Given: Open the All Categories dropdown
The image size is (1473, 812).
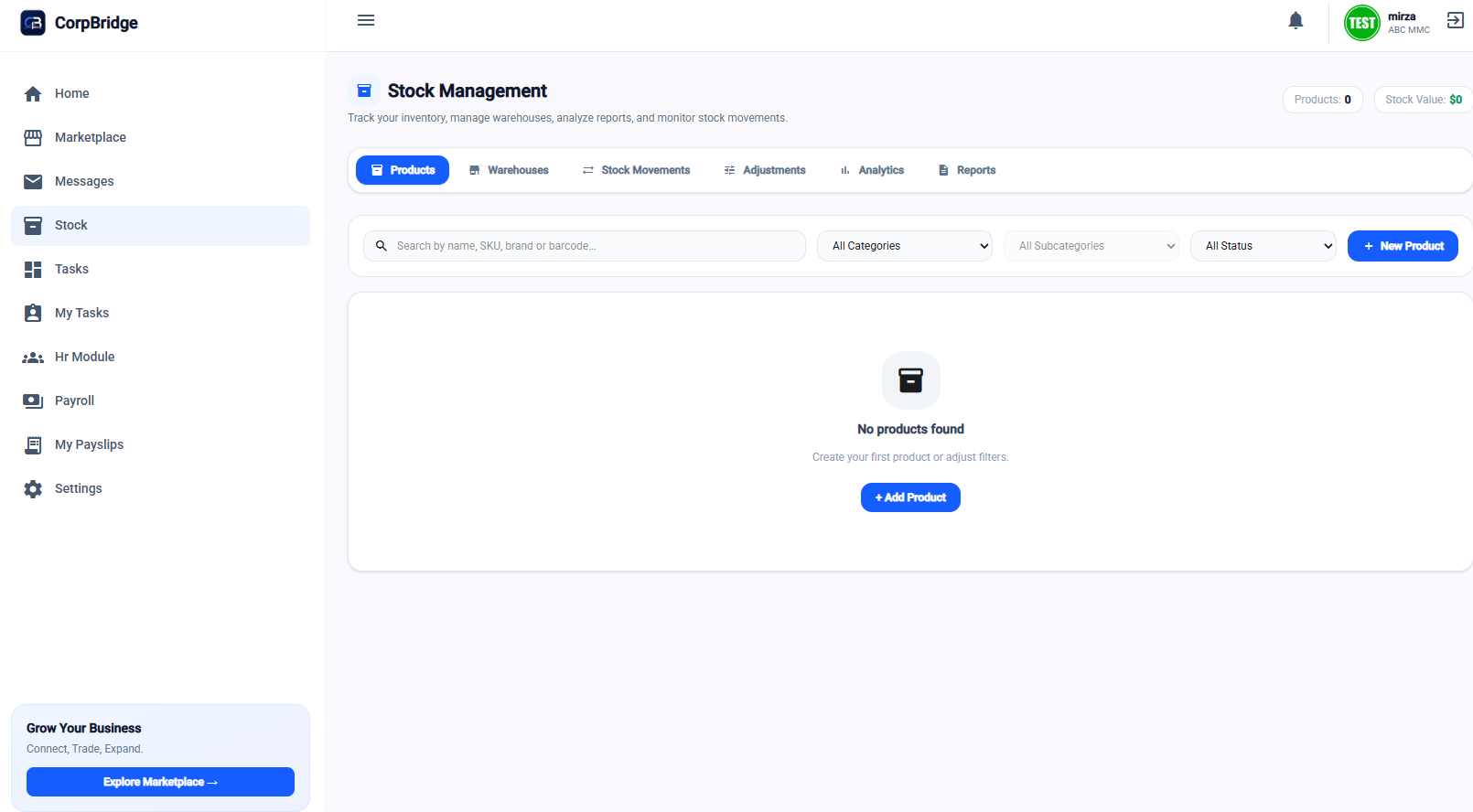Looking at the screenshot, I should [904, 246].
